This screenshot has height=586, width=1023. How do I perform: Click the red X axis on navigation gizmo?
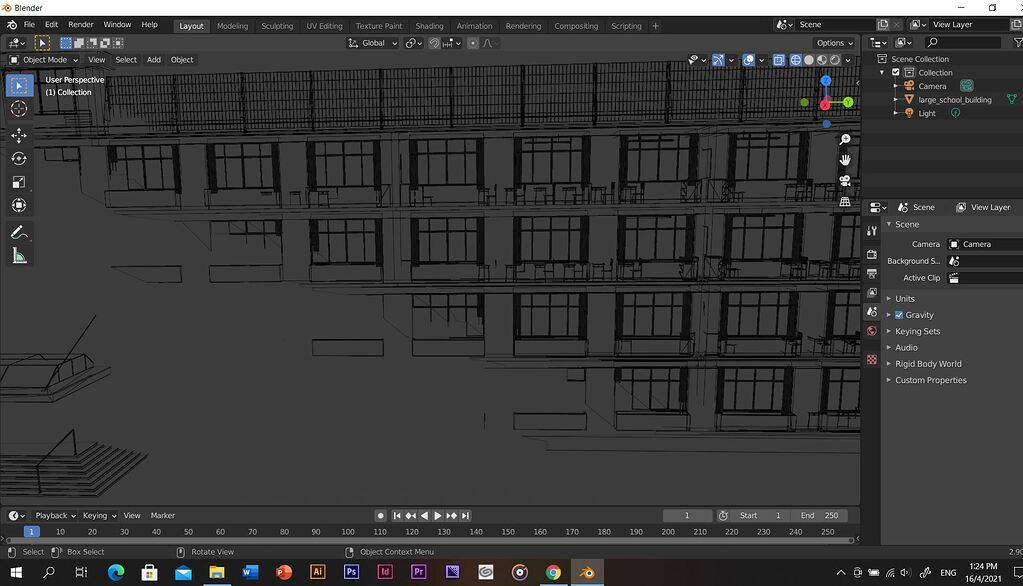825,104
